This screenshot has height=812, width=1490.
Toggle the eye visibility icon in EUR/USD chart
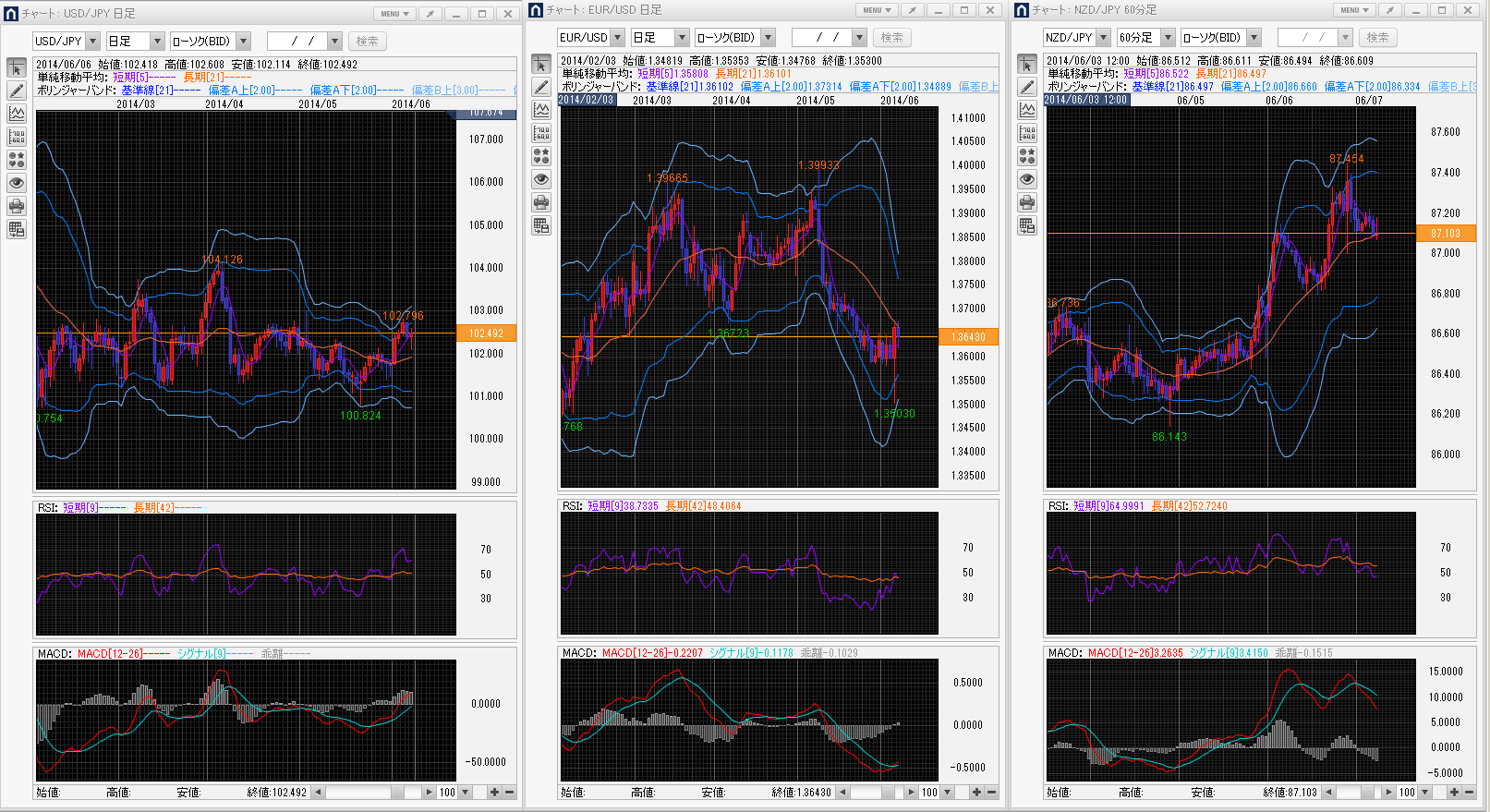tap(541, 179)
